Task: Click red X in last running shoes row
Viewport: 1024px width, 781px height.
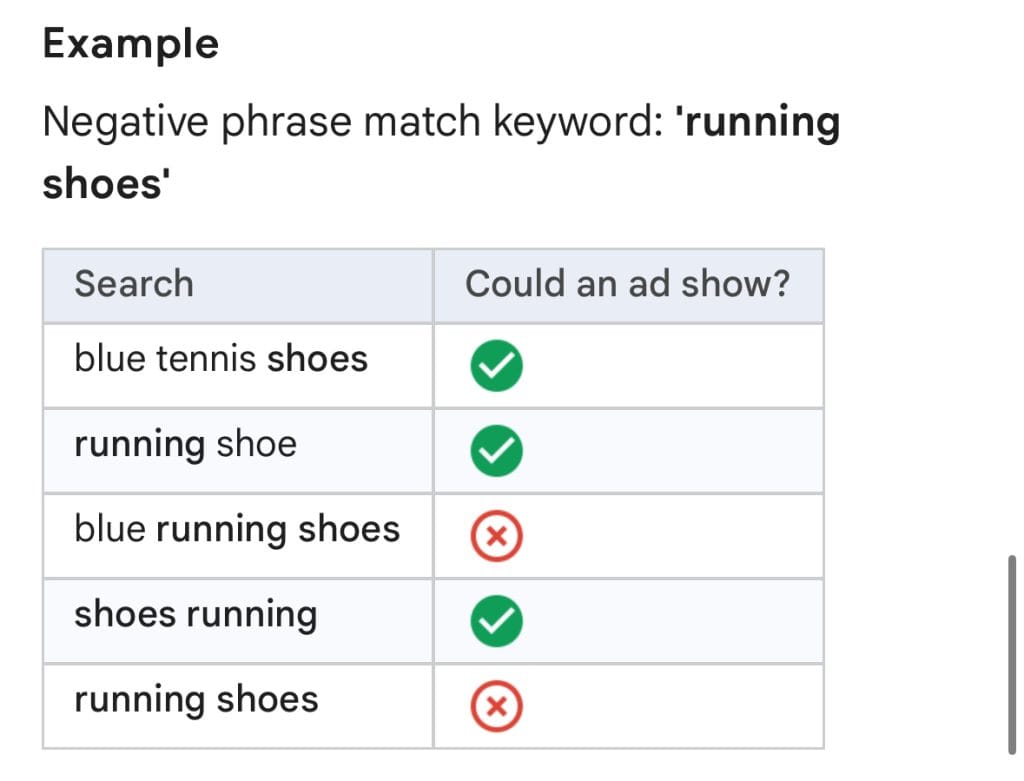Action: (x=496, y=707)
